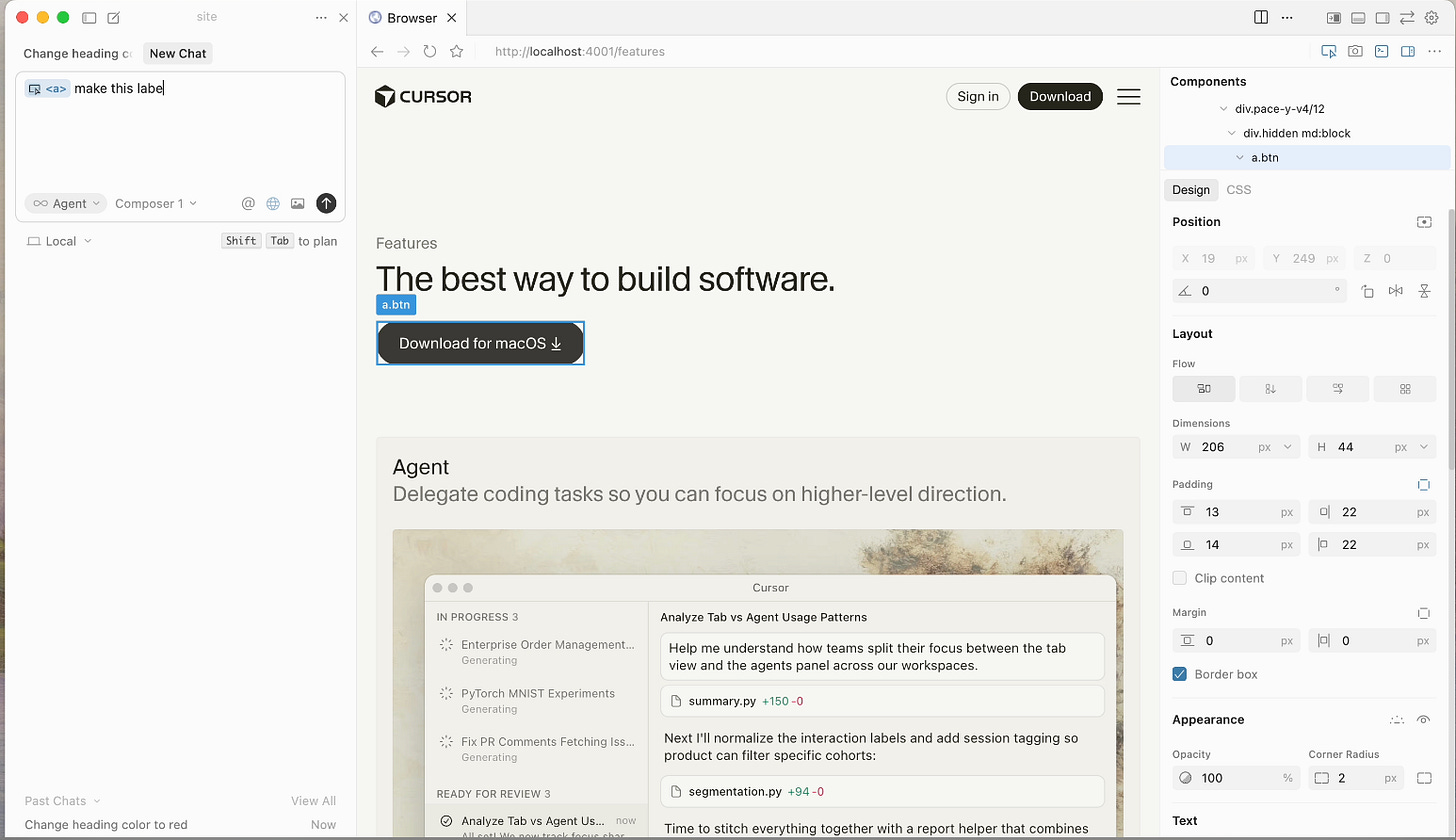The image size is (1456, 840).
Task: Click View All past chats
Action: 313,801
